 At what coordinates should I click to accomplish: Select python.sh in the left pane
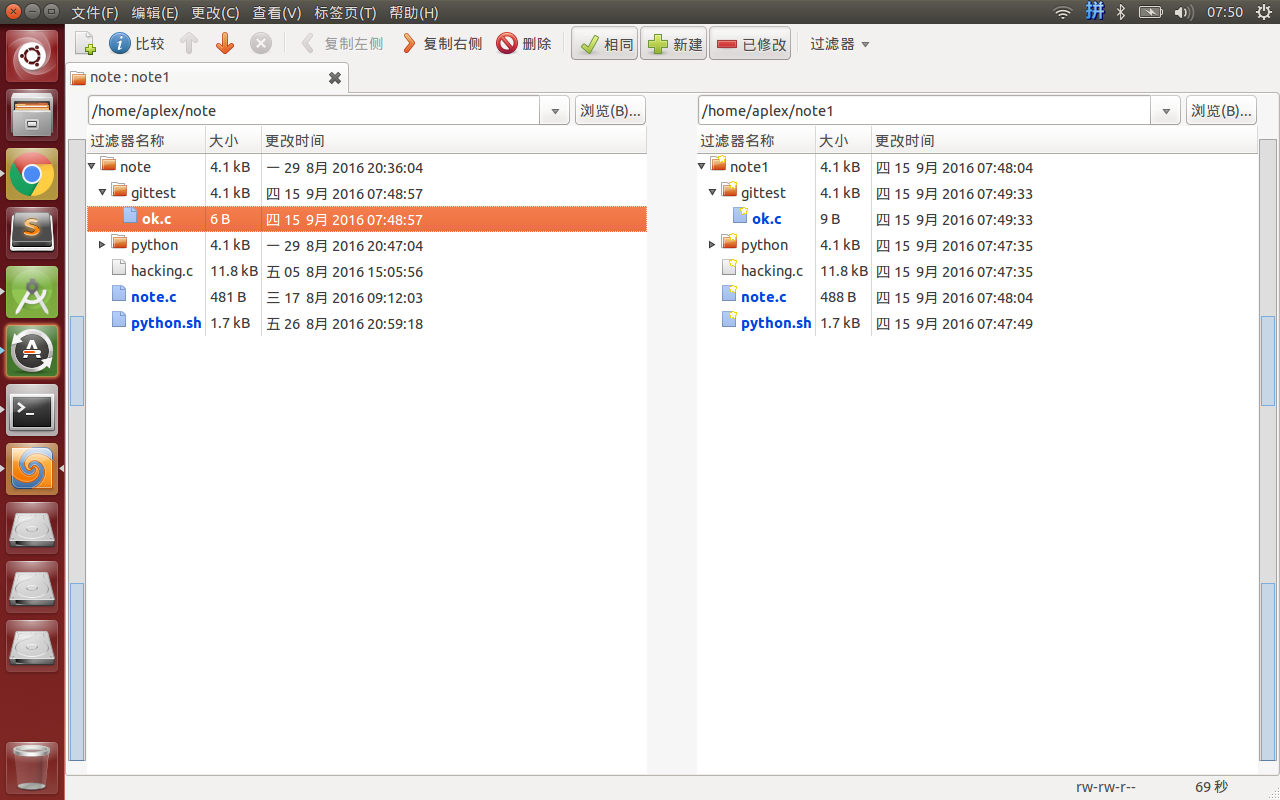tap(166, 323)
